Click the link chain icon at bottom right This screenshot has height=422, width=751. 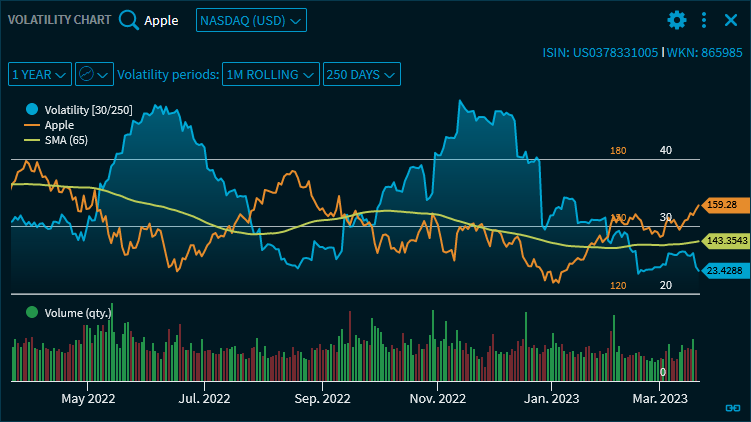(732, 408)
